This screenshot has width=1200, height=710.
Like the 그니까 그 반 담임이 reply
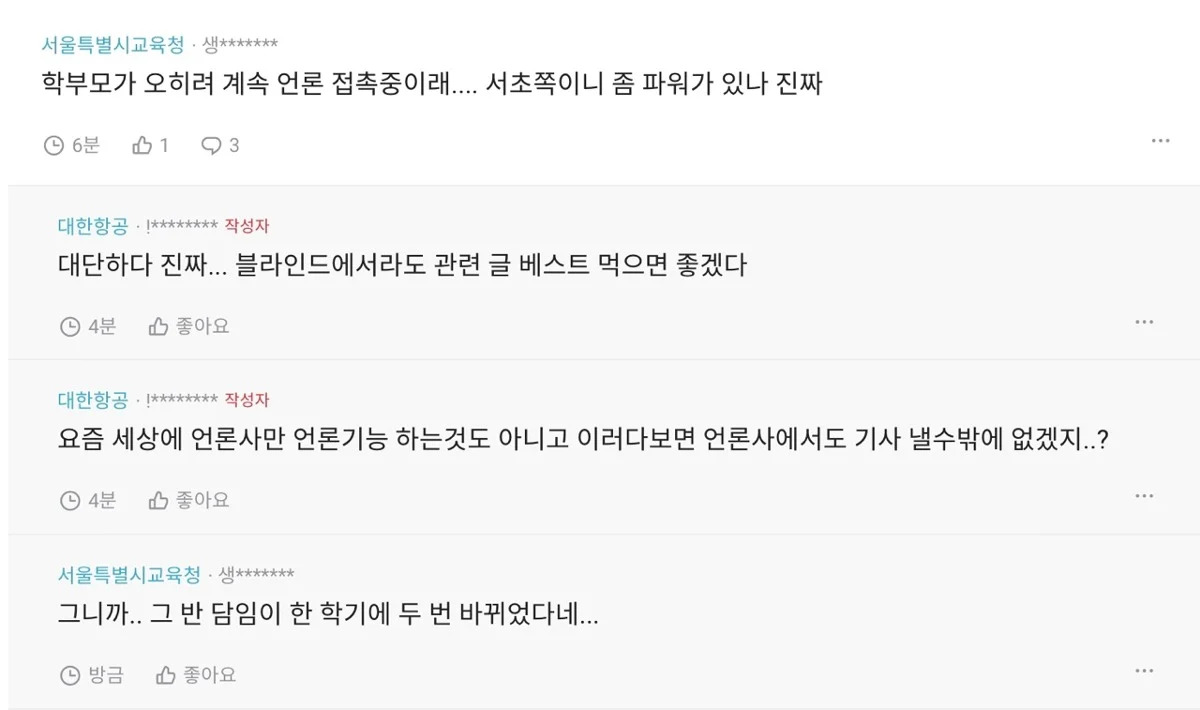click(x=166, y=675)
